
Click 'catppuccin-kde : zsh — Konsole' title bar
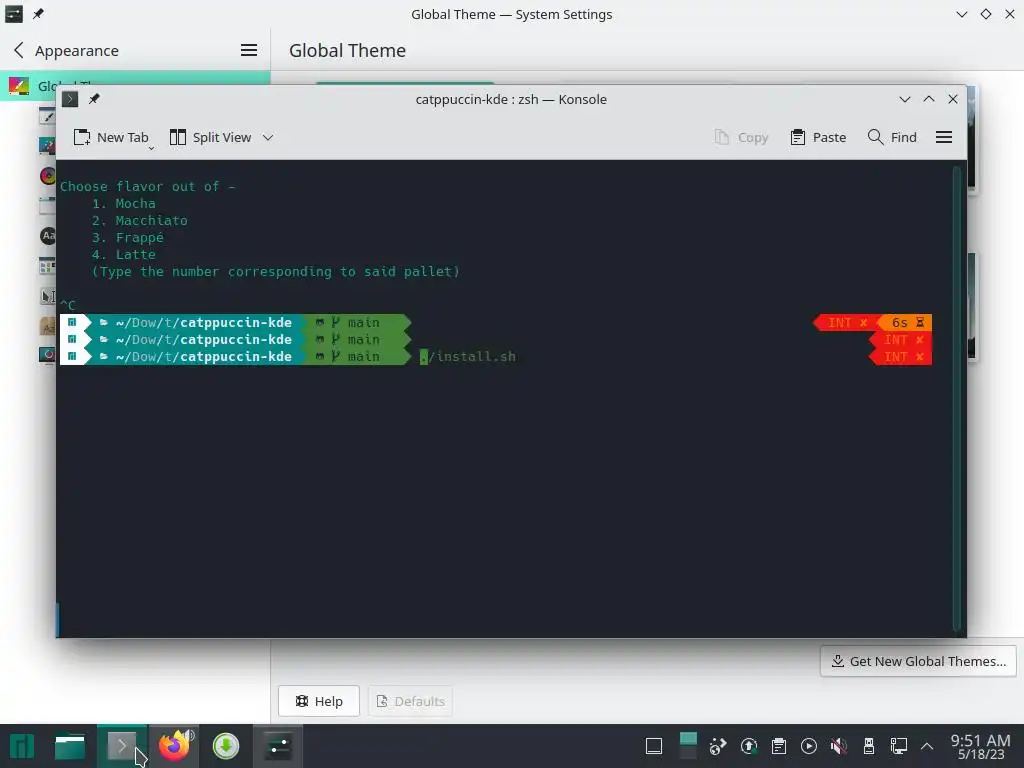point(511,99)
